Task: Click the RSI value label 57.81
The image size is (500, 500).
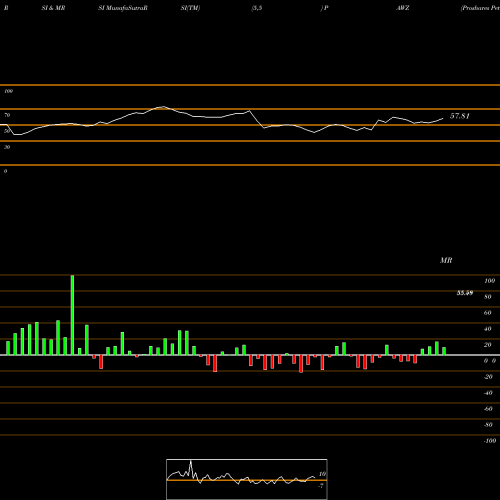Action: (x=460, y=116)
